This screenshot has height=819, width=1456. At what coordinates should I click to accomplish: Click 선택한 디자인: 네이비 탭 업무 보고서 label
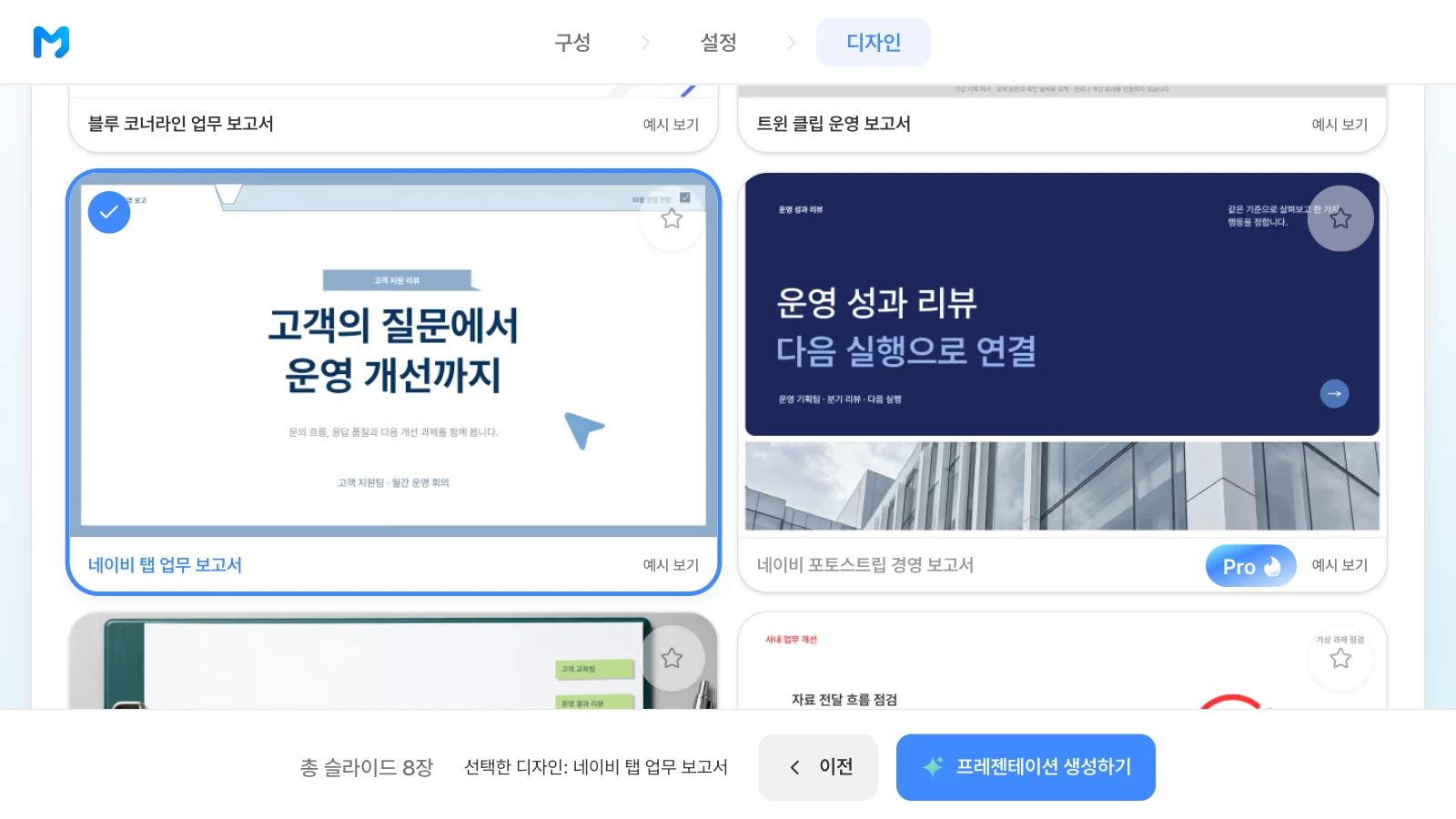click(596, 767)
